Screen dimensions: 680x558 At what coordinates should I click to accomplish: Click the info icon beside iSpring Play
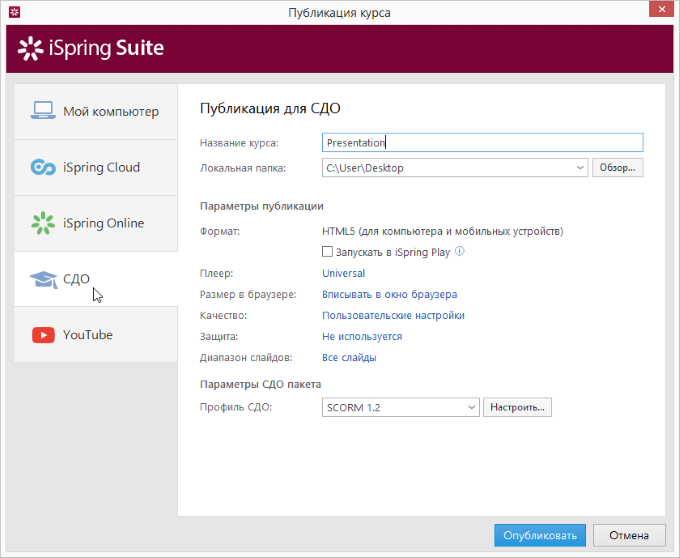pos(460,251)
